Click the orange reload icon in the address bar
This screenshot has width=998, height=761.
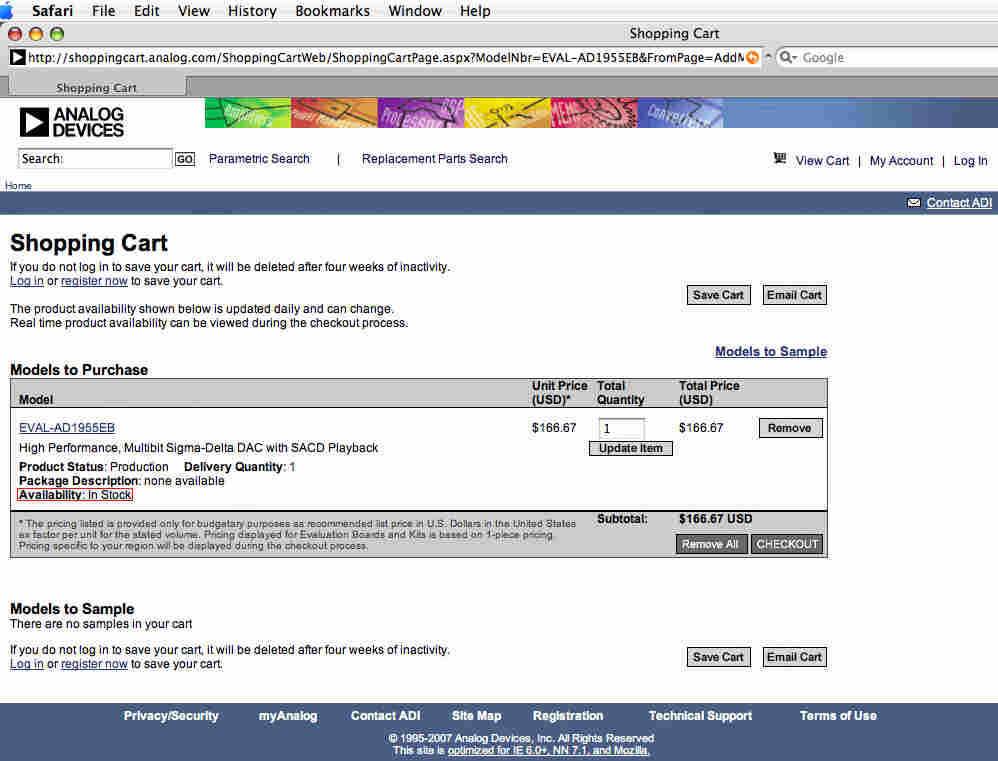[752, 57]
